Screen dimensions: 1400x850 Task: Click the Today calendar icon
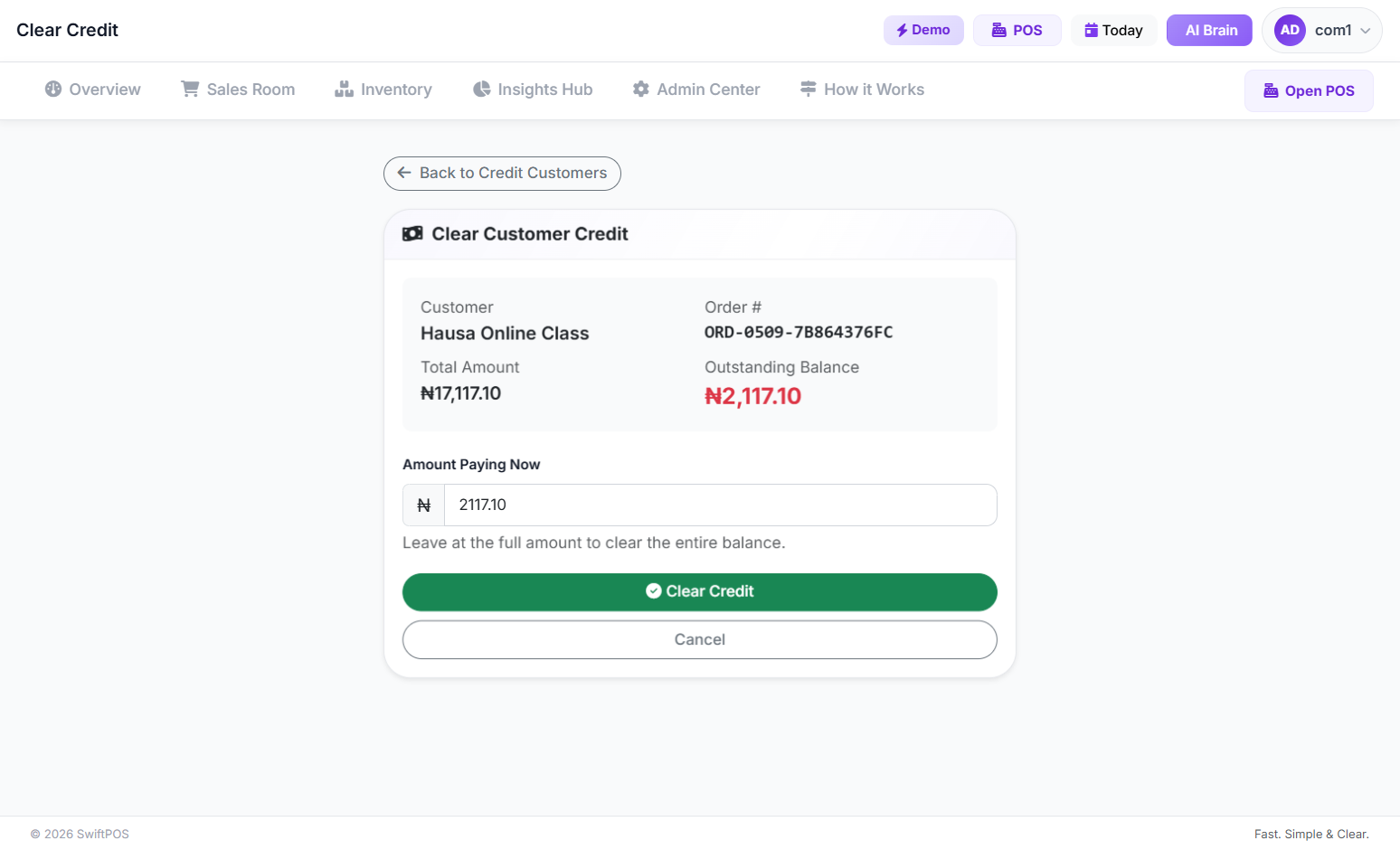[1091, 30]
